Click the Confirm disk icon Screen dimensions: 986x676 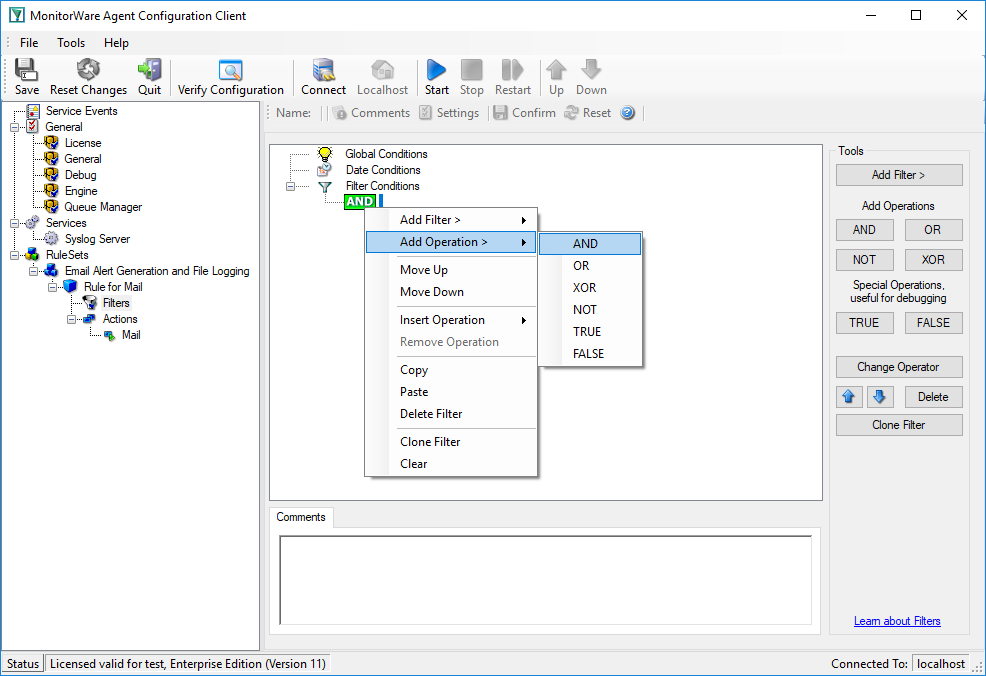(501, 113)
